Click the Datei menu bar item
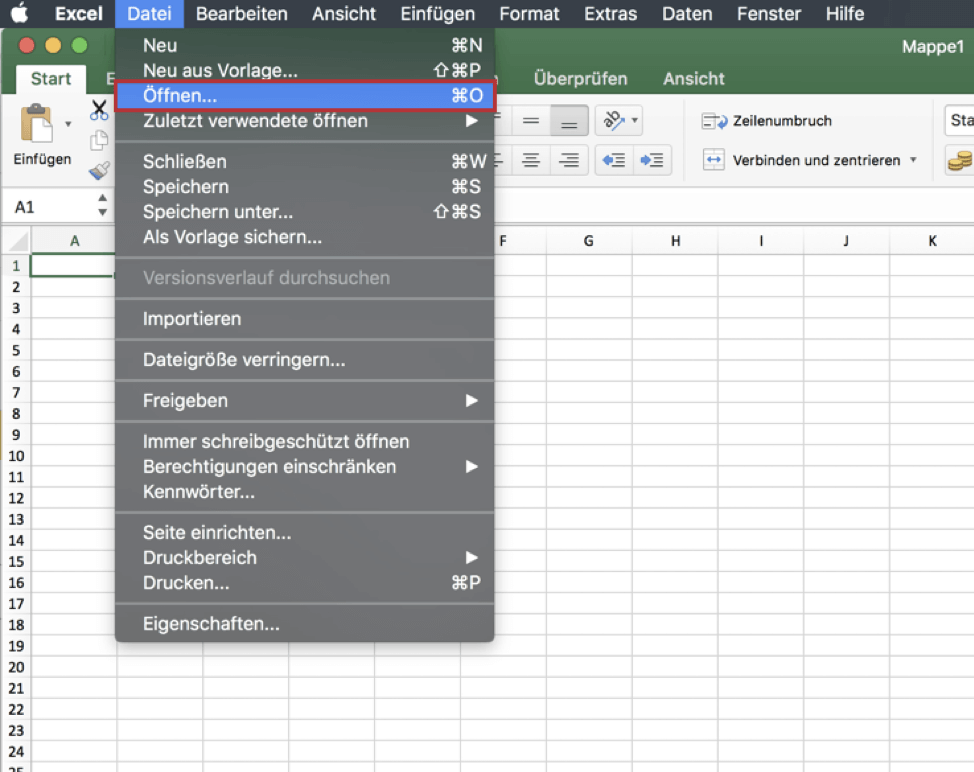Image resolution: width=974 pixels, height=772 pixels. coord(149,14)
